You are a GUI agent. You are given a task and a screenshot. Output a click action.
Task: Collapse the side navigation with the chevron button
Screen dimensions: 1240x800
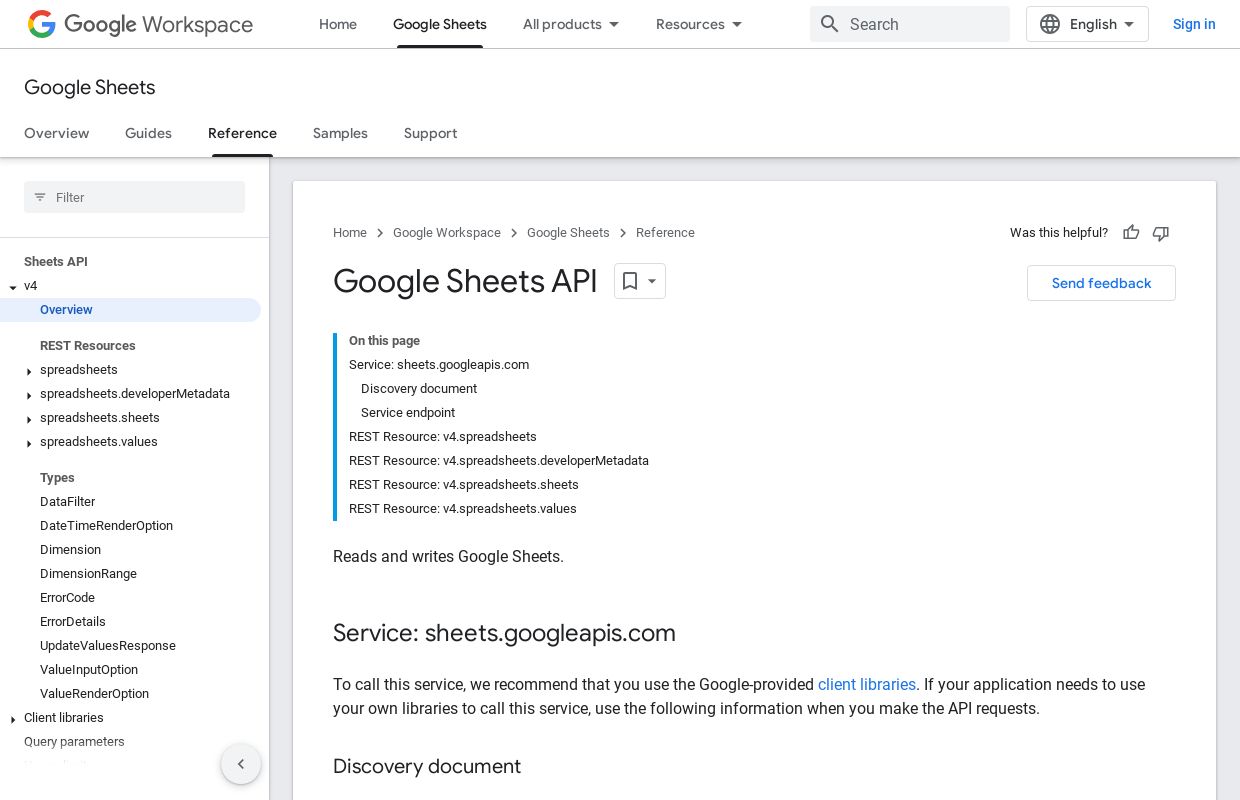click(x=241, y=764)
